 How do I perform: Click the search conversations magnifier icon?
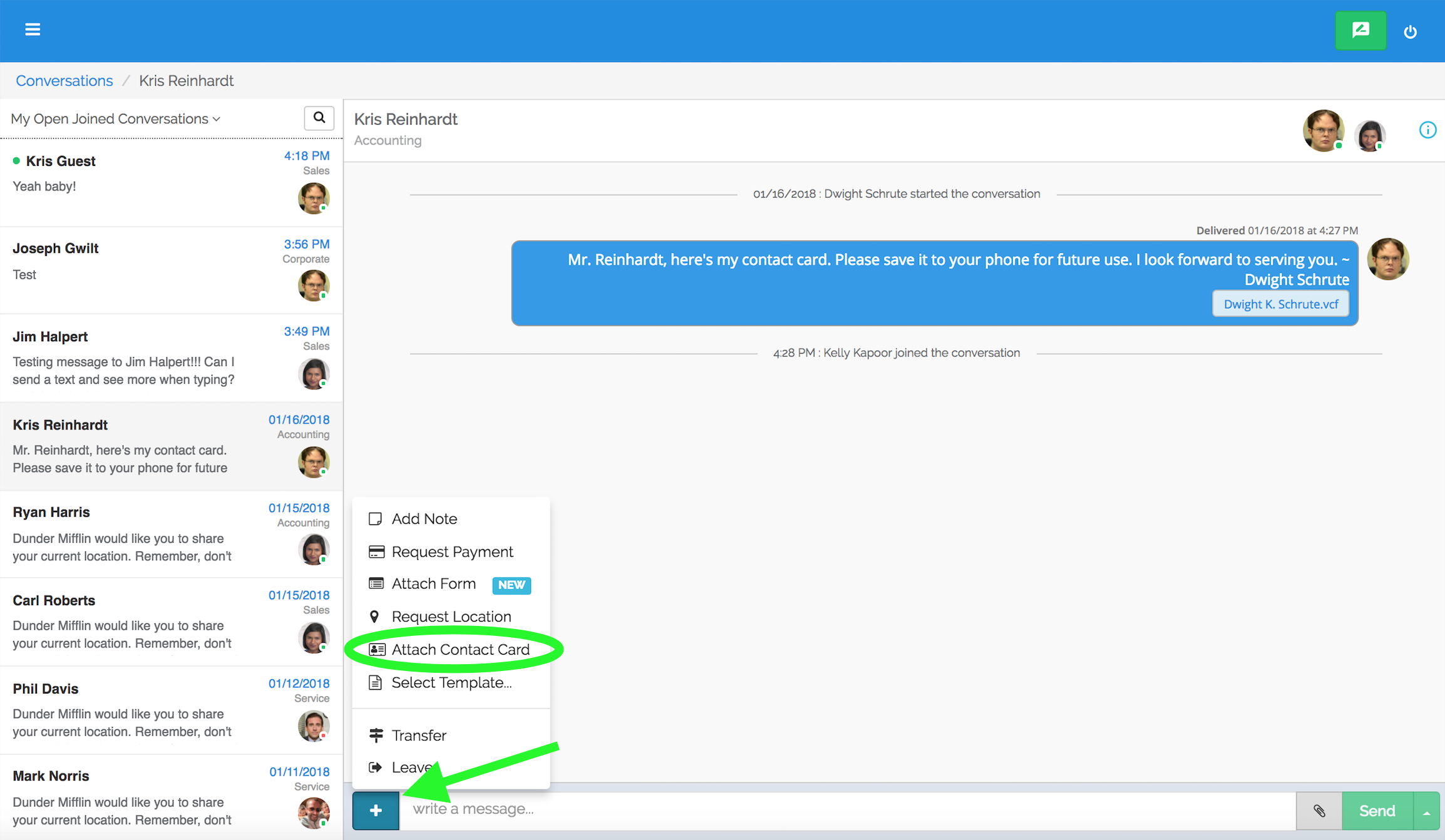pos(319,118)
